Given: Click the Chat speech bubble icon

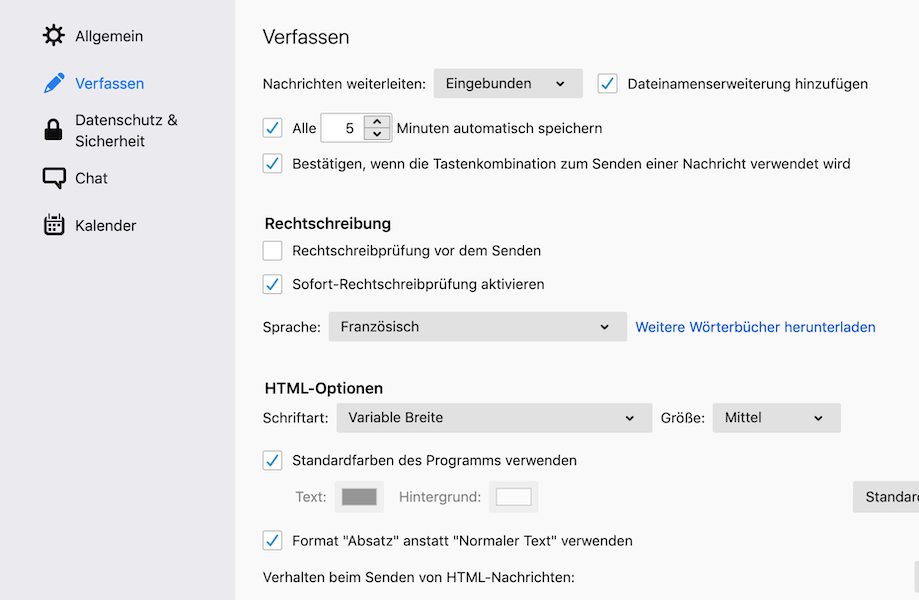Looking at the screenshot, I should point(54,178).
